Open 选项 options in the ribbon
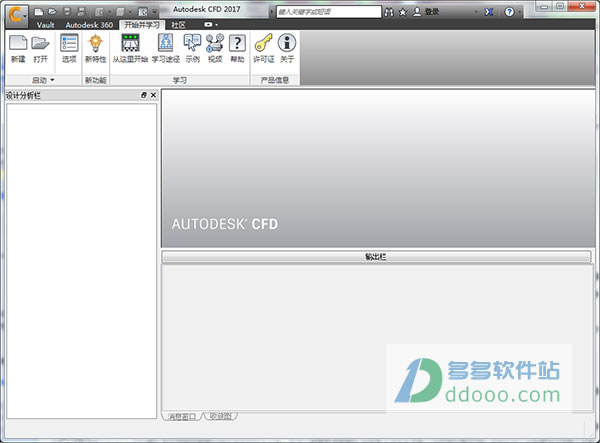The image size is (600, 443). (69, 49)
